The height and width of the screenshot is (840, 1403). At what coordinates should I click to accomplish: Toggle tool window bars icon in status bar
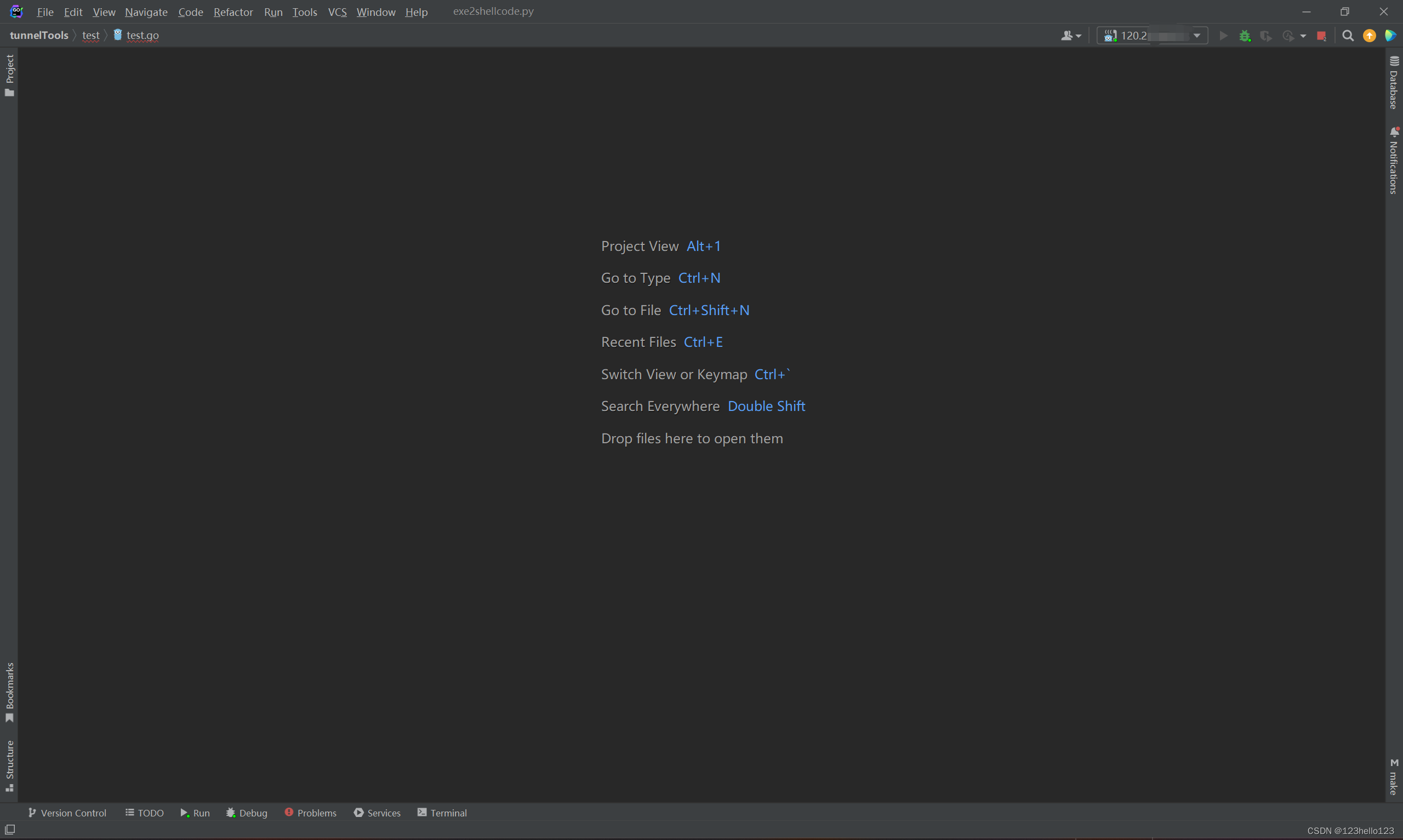pyautogui.click(x=10, y=830)
